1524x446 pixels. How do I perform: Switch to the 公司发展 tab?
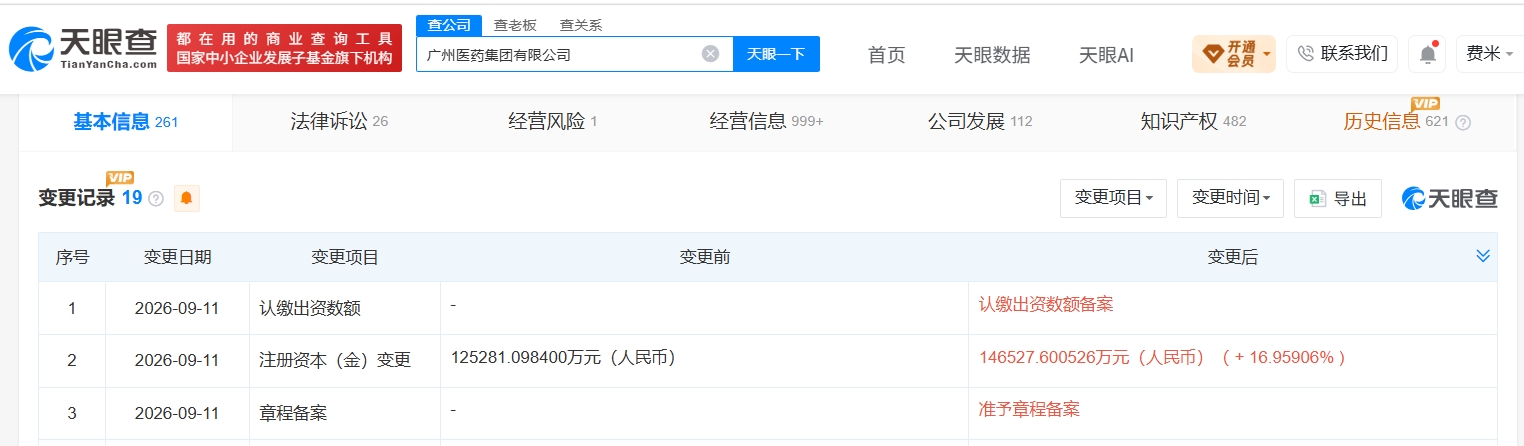point(979,122)
